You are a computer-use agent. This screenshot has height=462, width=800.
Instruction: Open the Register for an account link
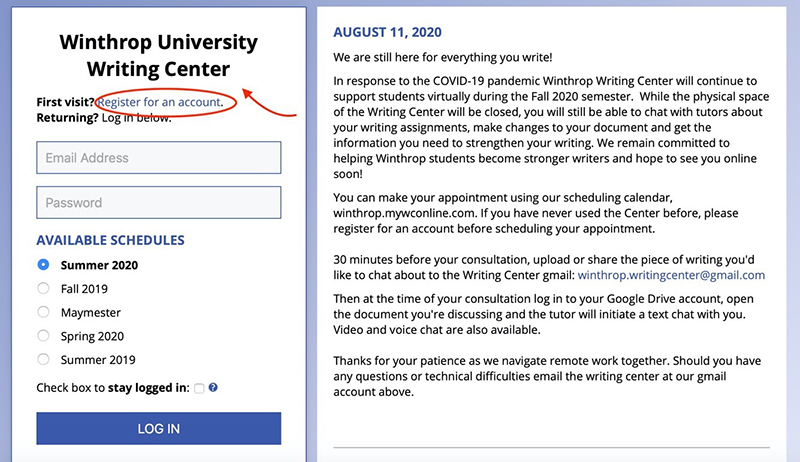pyautogui.click(x=159, y=102)
